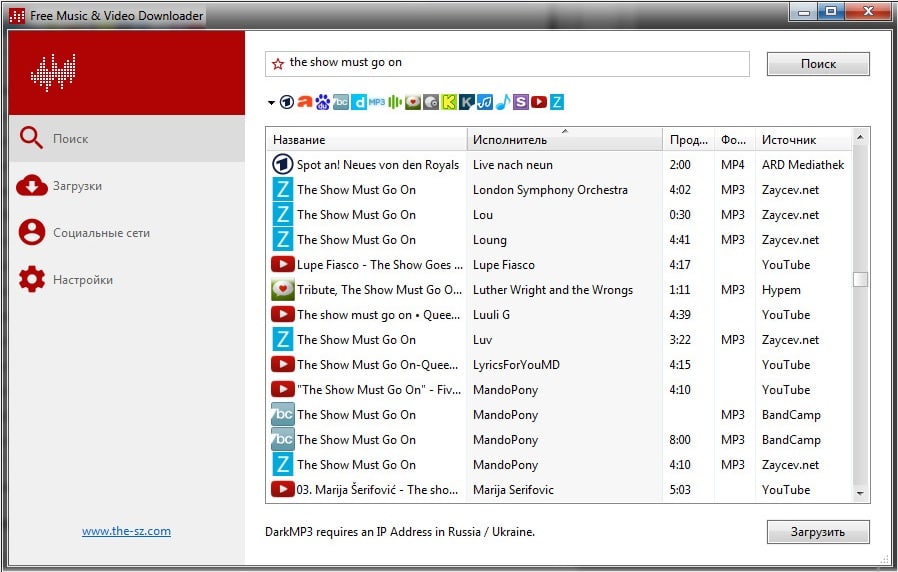The width and height of the screenshot is (898, 572).
Task: Sort by the Фо... format column
Action: pyautogui.click(x=735, y=139)
